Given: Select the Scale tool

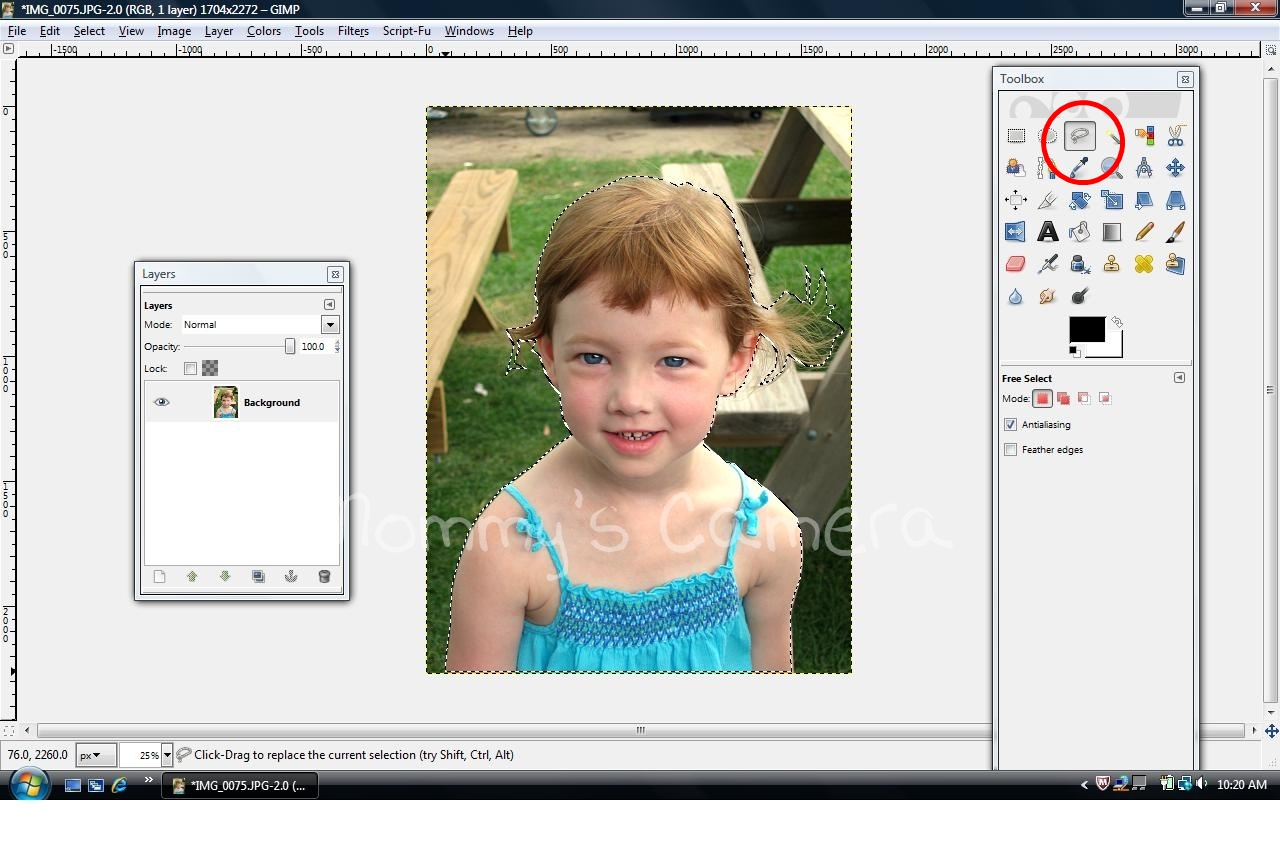Looking at the screenshot, I should click(1112, 200).
